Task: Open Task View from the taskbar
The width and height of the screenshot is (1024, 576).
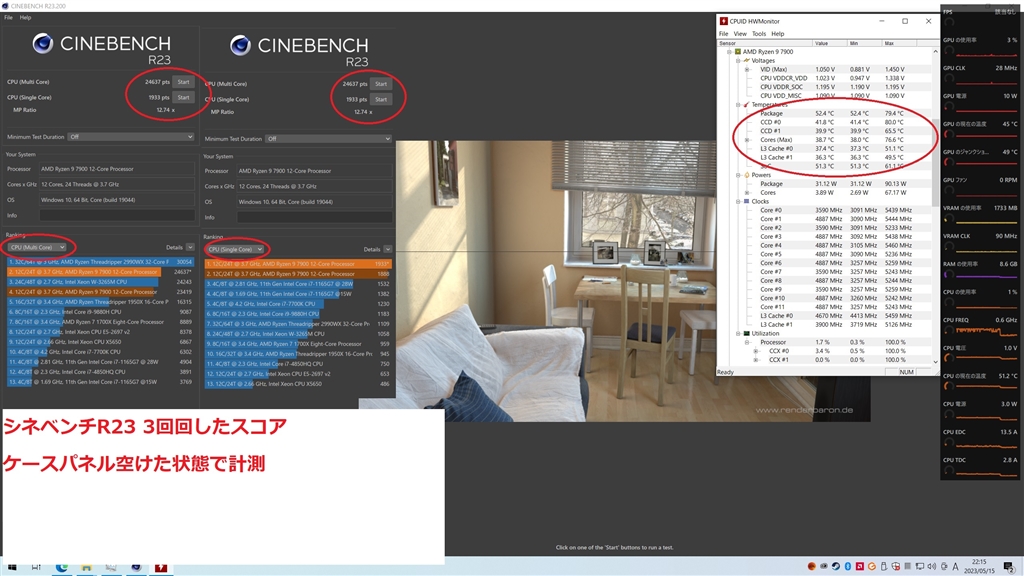Action: 36,568
